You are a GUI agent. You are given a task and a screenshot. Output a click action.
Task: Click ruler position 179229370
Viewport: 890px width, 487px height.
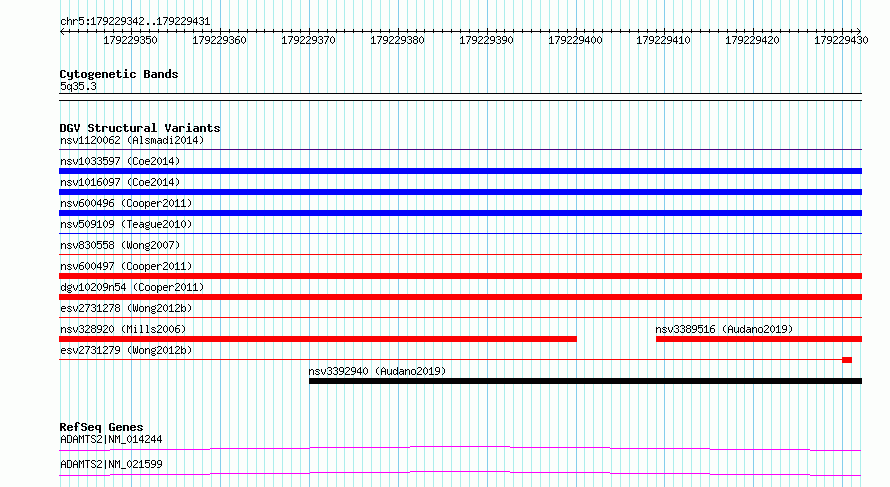coord(308,40)
